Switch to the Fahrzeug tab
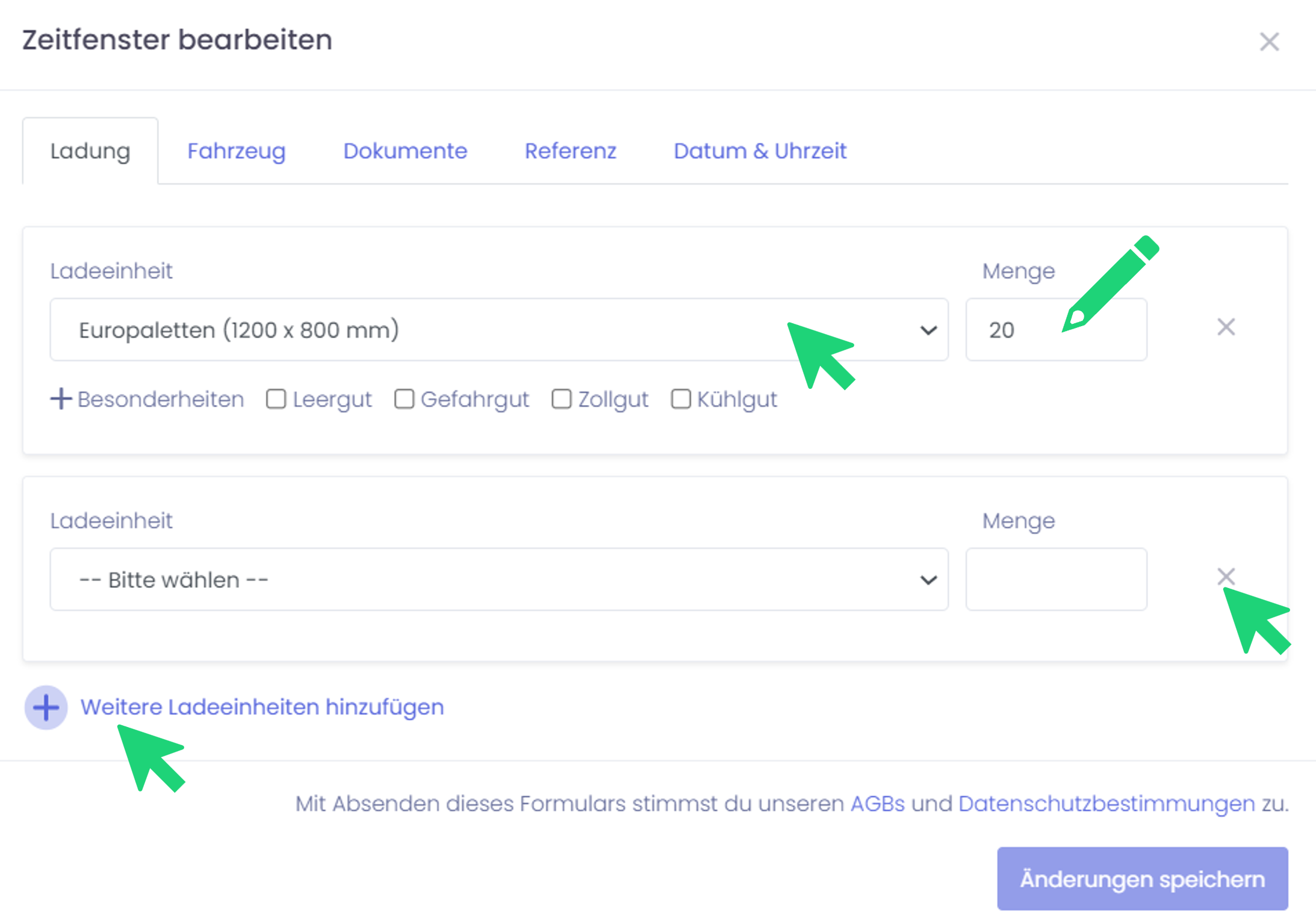The image size is (1316, 919). [x=236, y=151]
